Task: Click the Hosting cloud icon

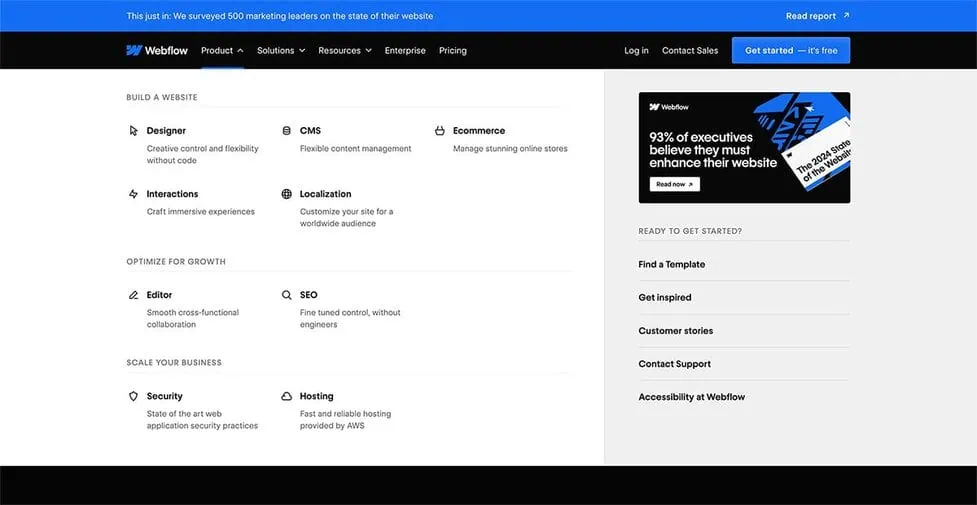Action: tap(287, 396)
